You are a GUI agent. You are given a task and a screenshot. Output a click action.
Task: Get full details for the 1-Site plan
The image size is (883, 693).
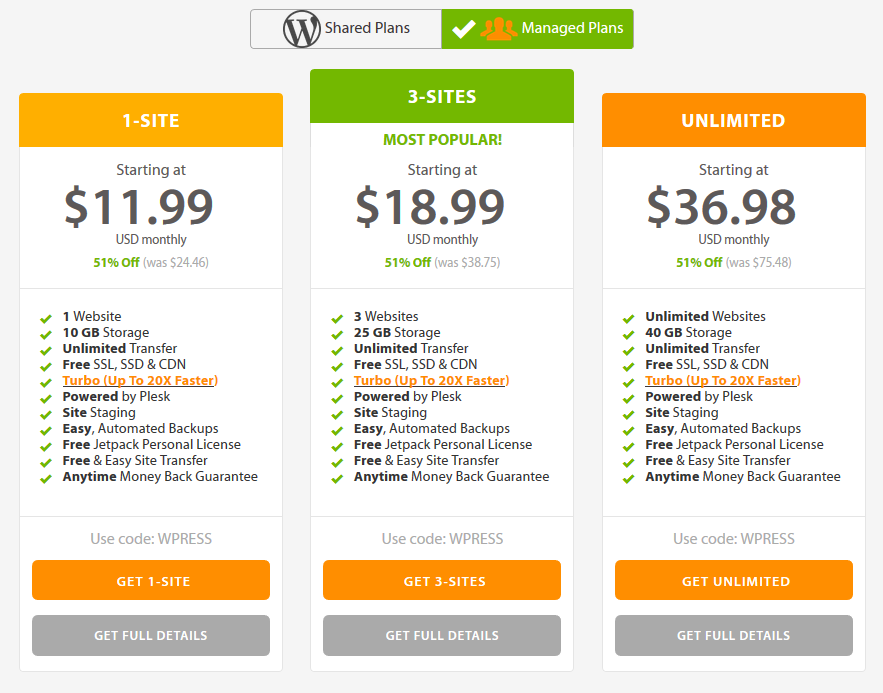tap(151, 635)
